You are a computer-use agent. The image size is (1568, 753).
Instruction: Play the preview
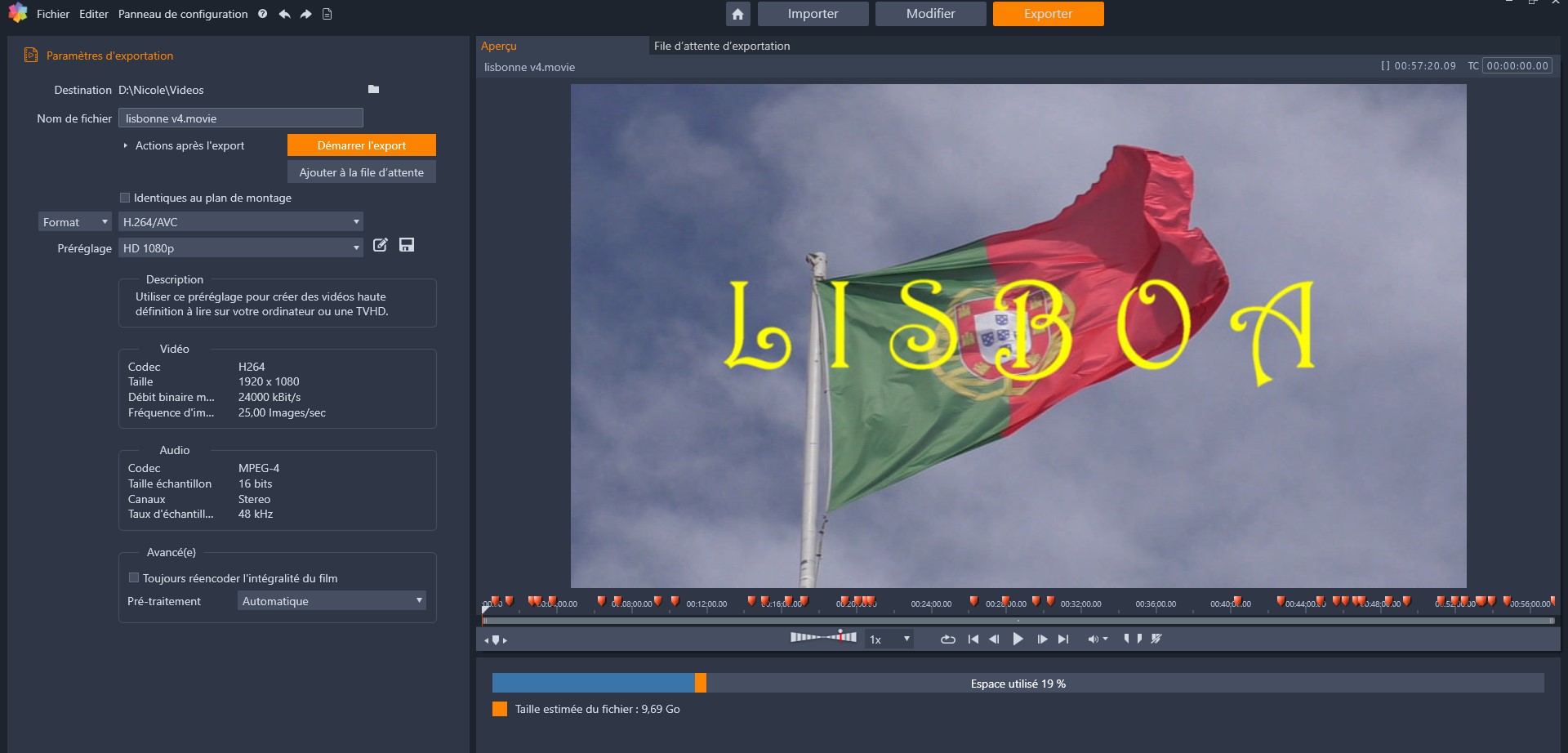click(1018, 639)
